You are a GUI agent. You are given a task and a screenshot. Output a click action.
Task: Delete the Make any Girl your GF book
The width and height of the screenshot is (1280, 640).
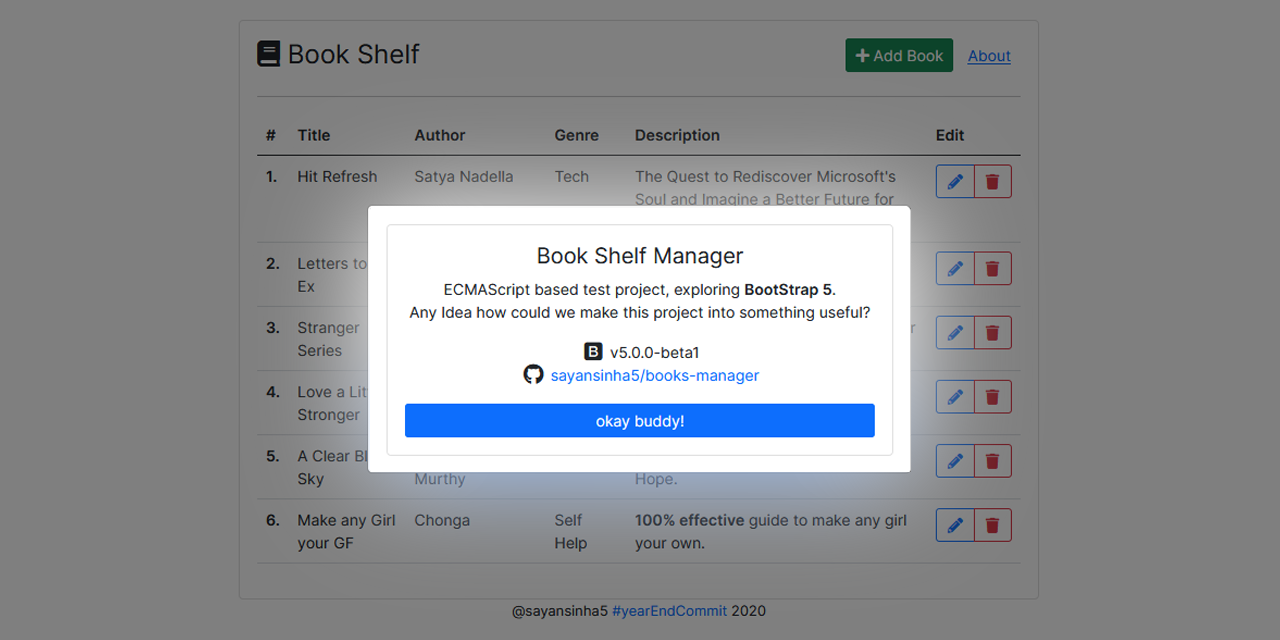[992, 524]
